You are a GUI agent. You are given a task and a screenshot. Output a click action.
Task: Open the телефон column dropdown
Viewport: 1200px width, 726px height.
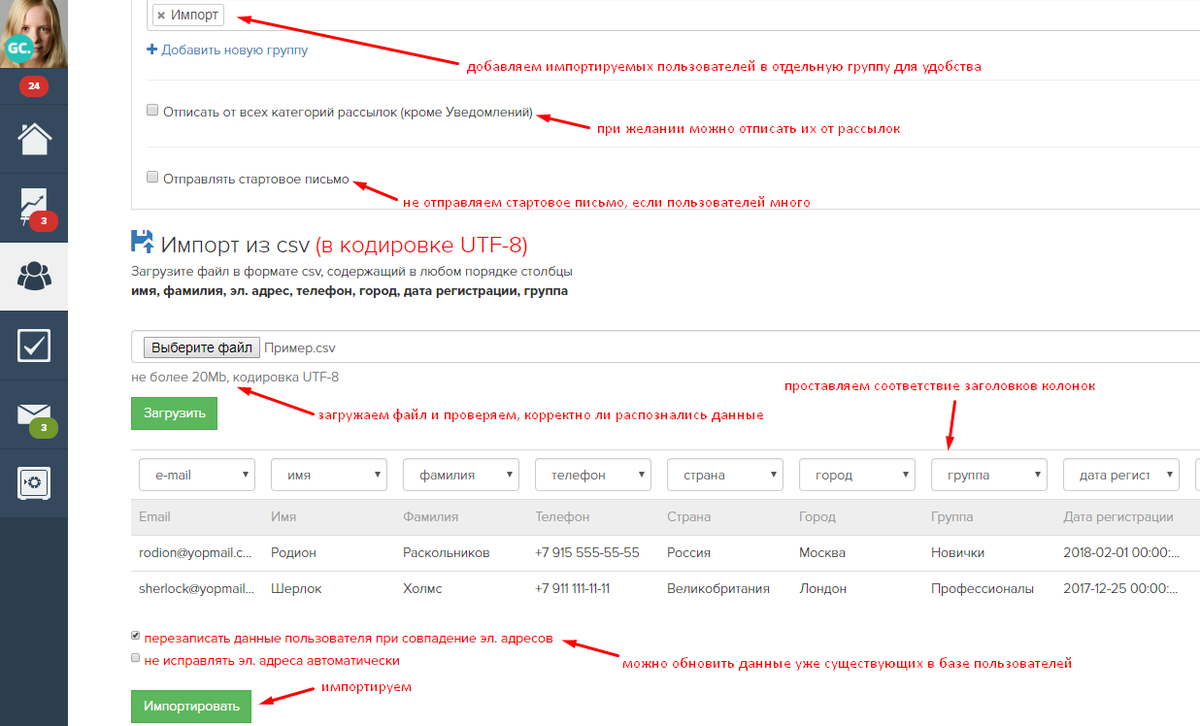coord(593,475)
